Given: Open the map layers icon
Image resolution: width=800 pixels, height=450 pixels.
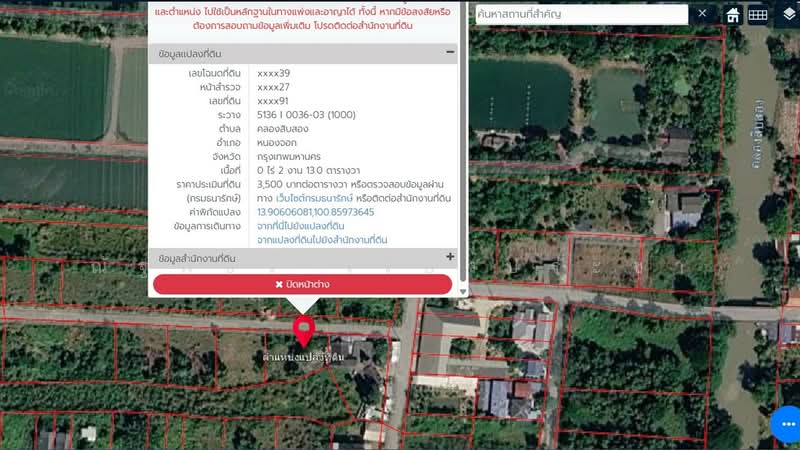Looking at the screenshot, I should 788,15.
